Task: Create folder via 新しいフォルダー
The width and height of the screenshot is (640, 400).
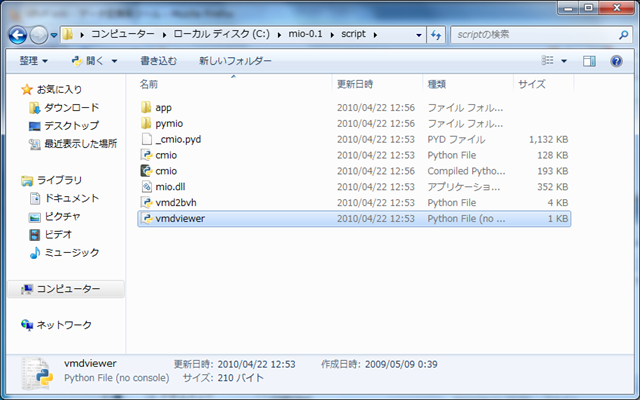Action: coord(235,61)
